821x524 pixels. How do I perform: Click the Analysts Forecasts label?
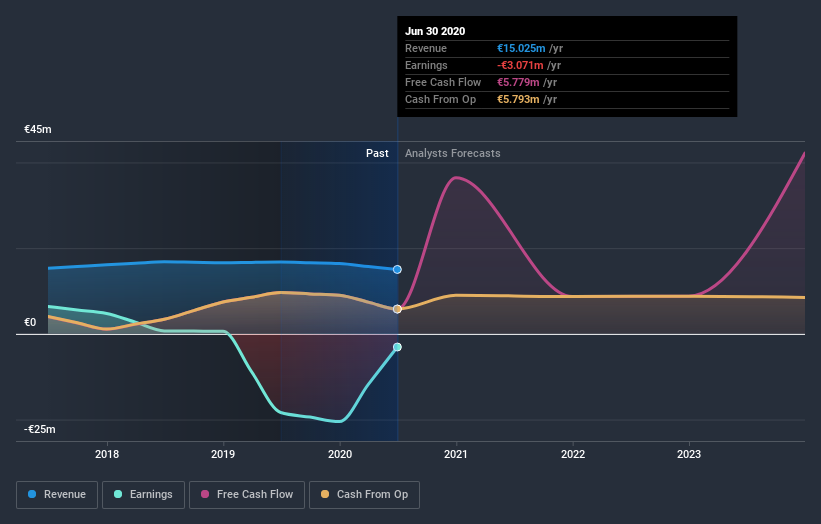tap(452, 153)
